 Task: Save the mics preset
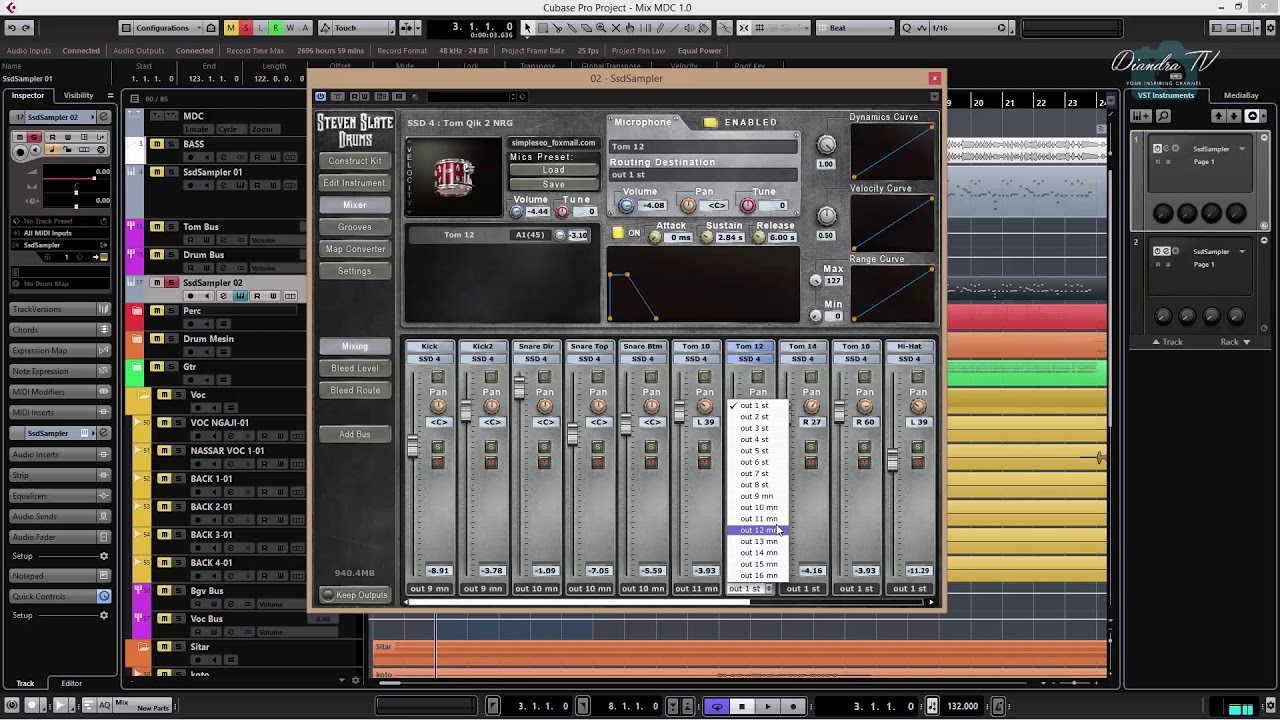point(553,184)
